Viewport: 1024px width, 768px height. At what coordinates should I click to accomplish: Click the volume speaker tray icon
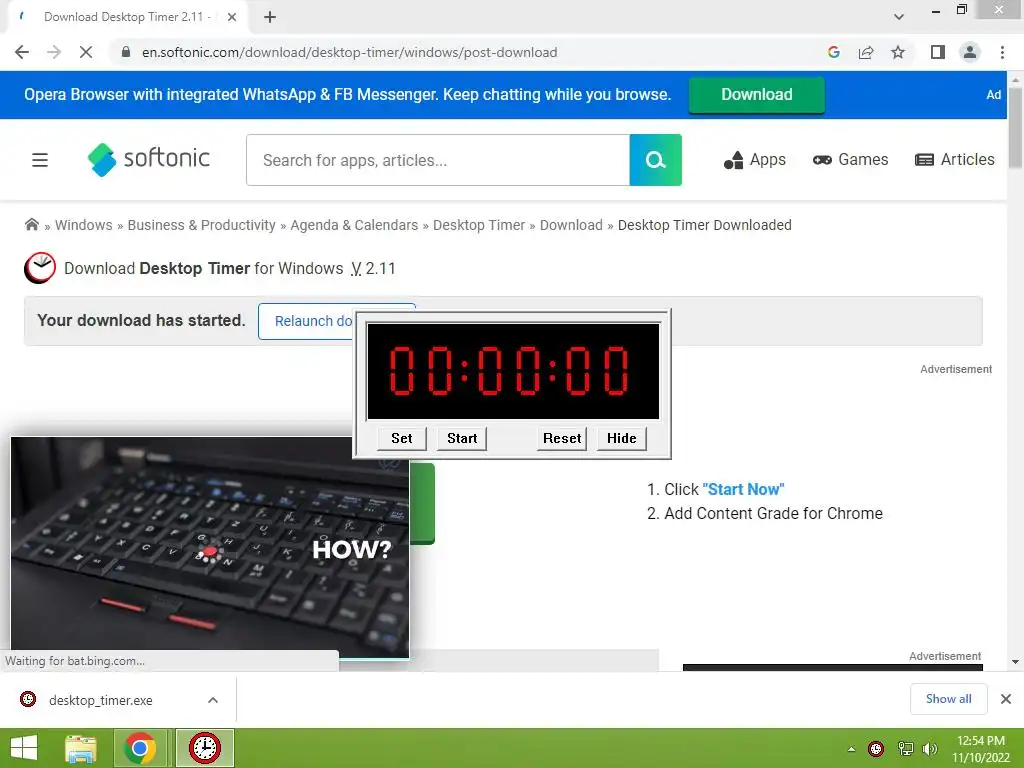tap(930, 748)
